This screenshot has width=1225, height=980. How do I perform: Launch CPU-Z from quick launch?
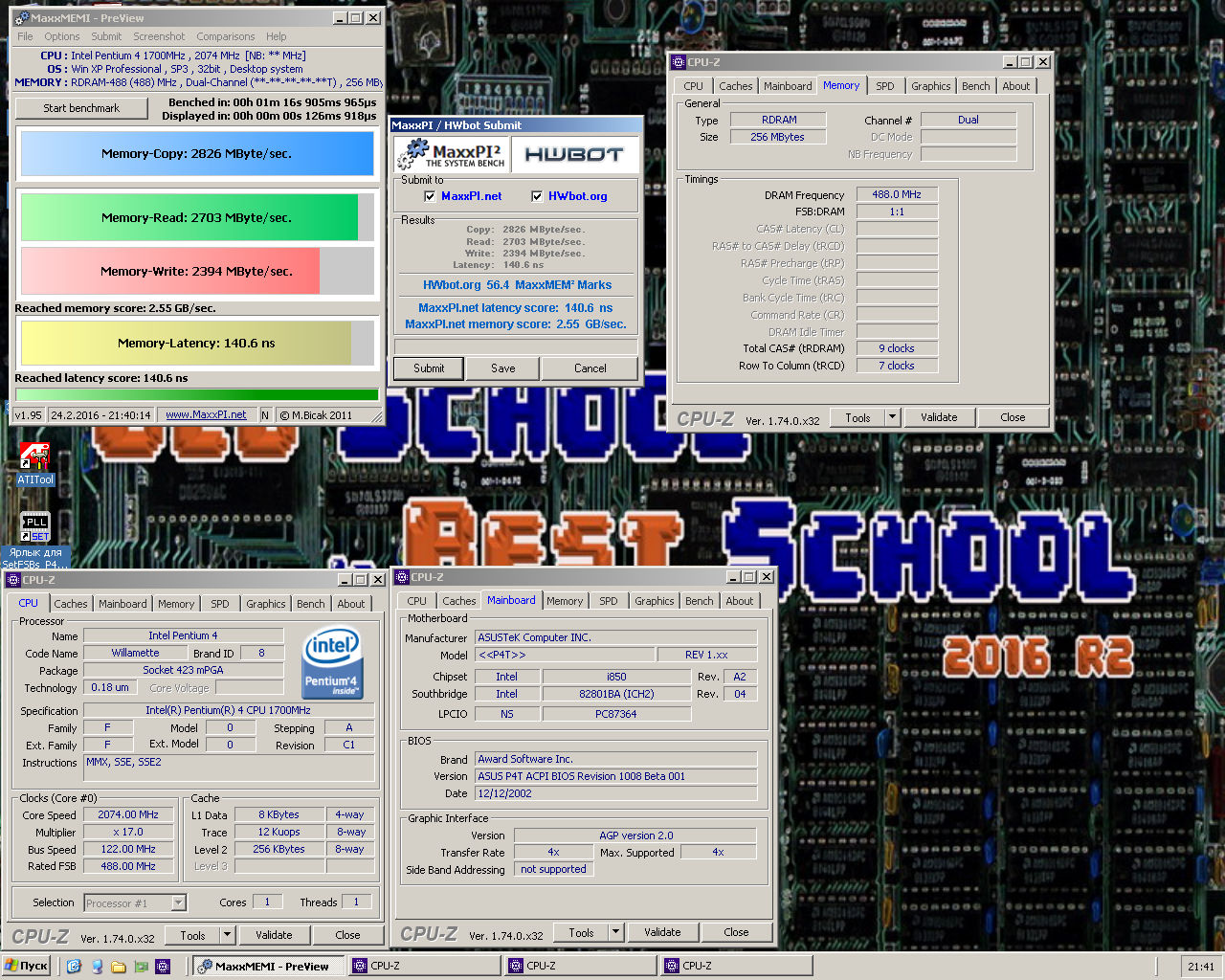(x=163, y=967)
